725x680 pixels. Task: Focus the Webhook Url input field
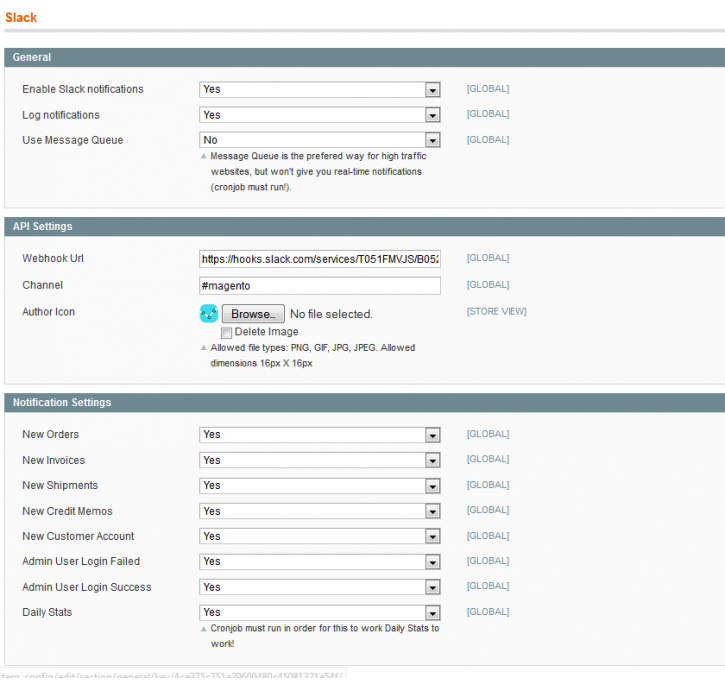point(319,259)
